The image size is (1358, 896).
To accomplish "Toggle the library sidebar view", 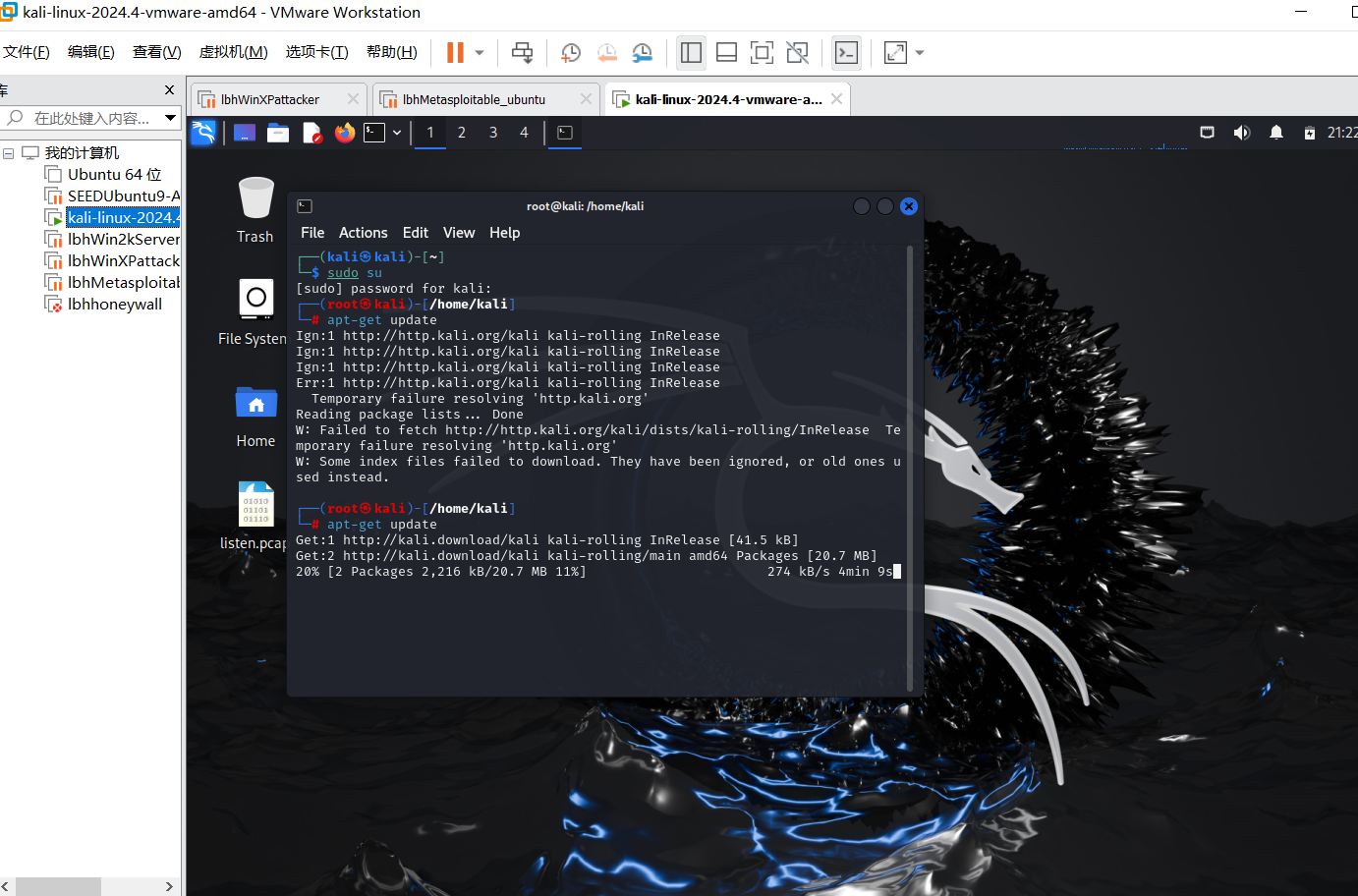I will click(691, 53).
